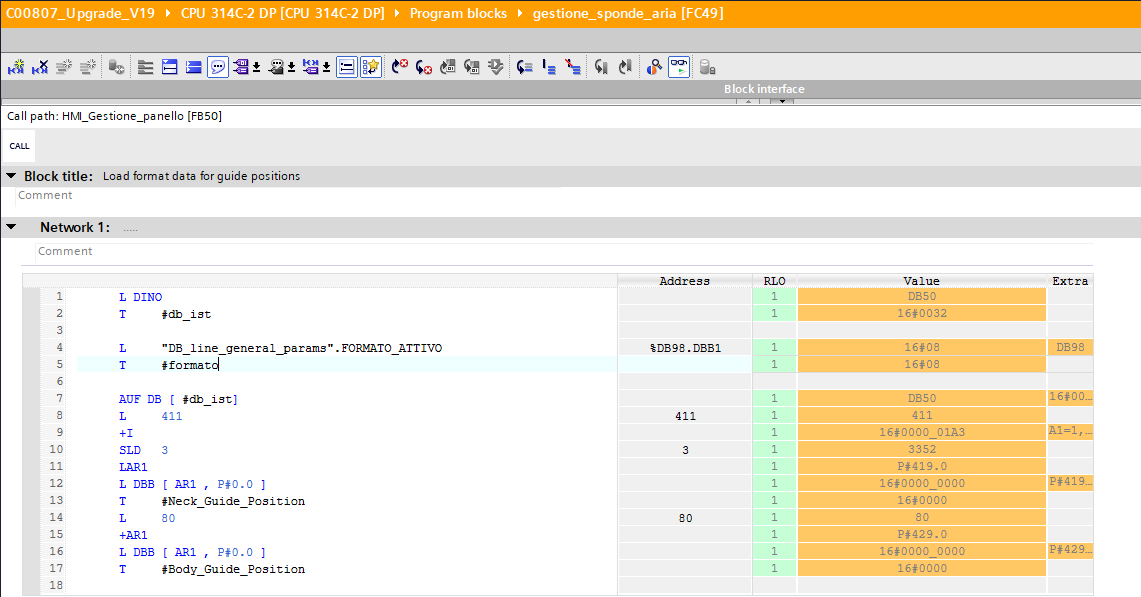
Task: Expand Block interface with down arrow
Action: (x=782, y=101)
